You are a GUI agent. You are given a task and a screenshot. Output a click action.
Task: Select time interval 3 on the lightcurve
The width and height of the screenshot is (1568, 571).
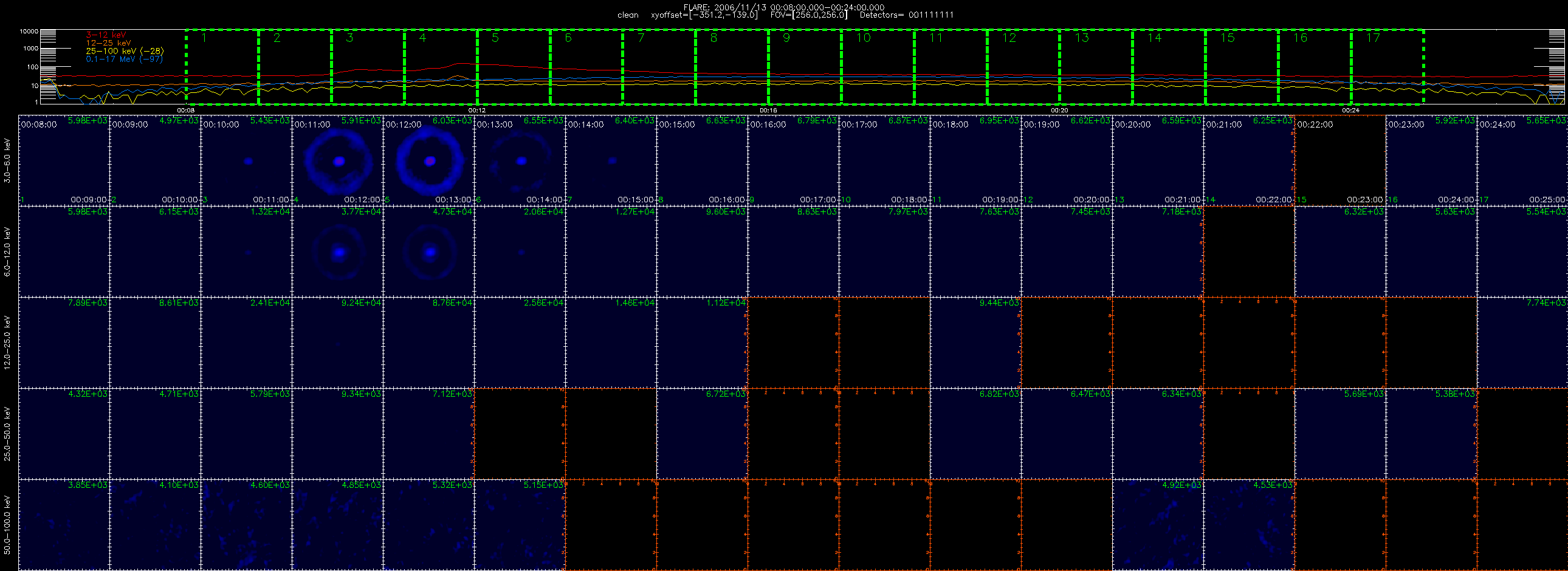click(x=368, y=66)
